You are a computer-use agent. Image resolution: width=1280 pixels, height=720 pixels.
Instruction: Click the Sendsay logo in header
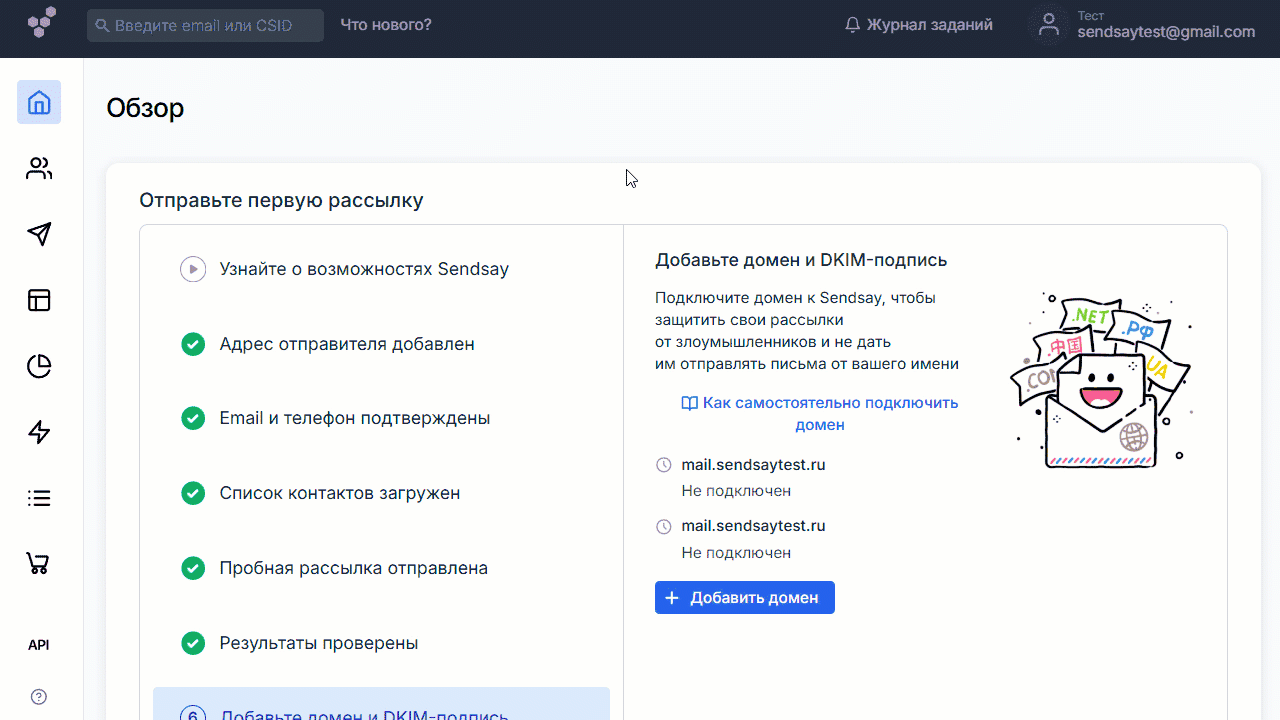[x=42, y=23]
